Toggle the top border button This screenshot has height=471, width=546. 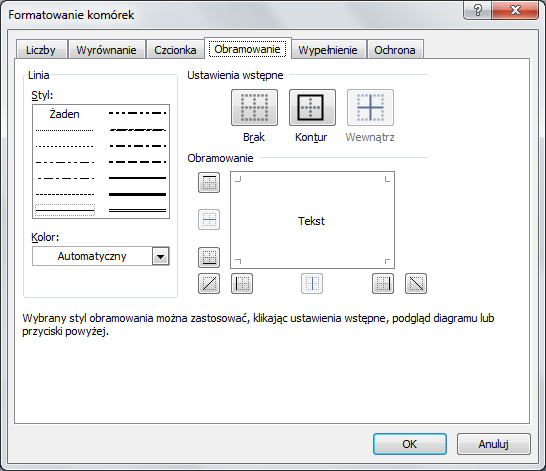[209, 182]
